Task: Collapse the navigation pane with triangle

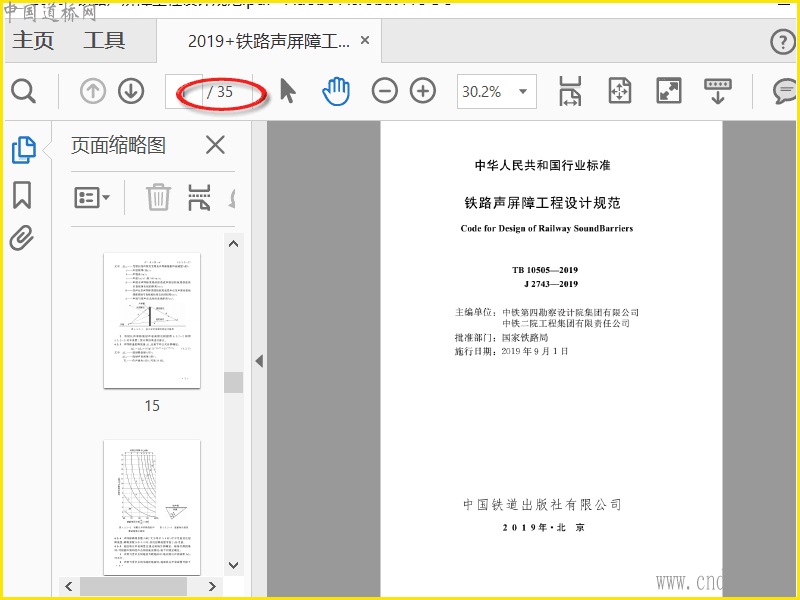Action: pyautogui.click(x=259, y=361)
